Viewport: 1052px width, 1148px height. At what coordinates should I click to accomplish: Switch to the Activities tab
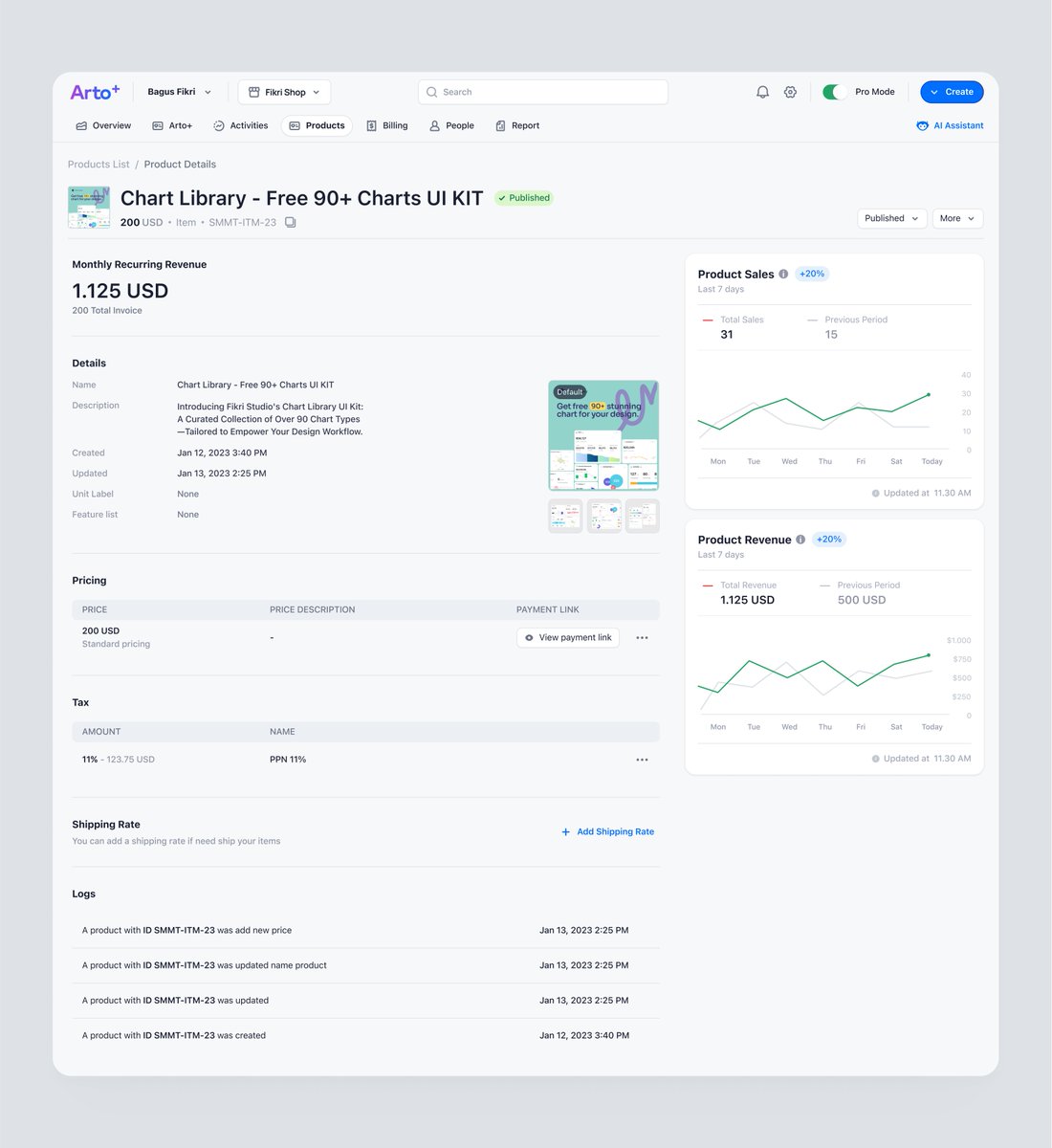(240, 125)
